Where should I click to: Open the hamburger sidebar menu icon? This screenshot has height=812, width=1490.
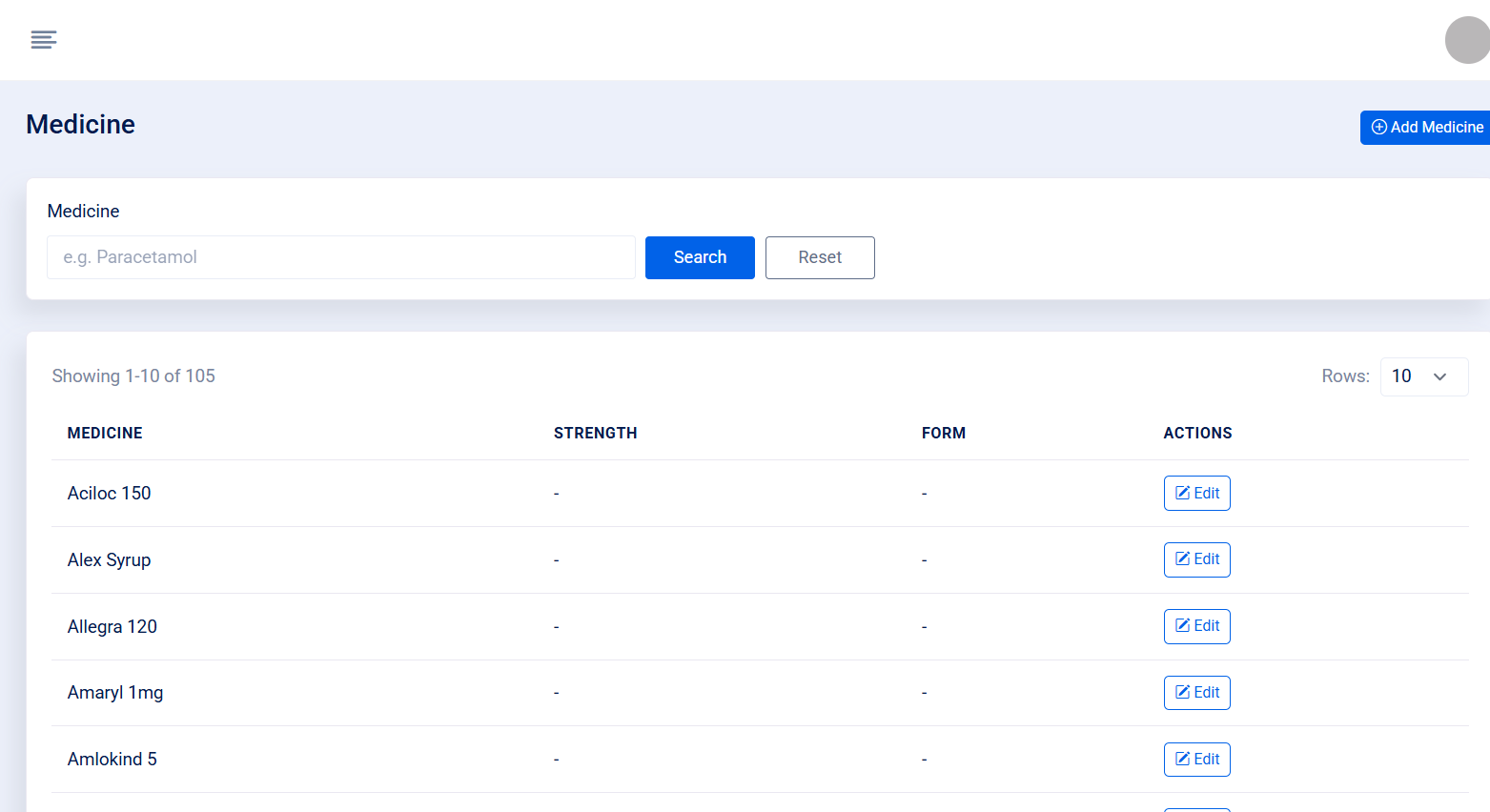tap(44, 40)
